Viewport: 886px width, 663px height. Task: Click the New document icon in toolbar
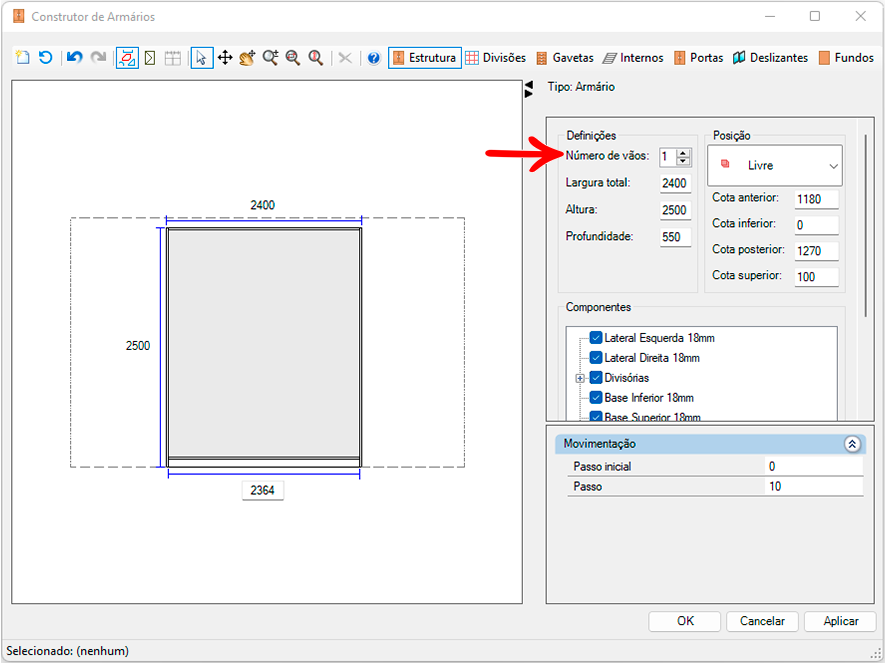[x=23, y=58]
